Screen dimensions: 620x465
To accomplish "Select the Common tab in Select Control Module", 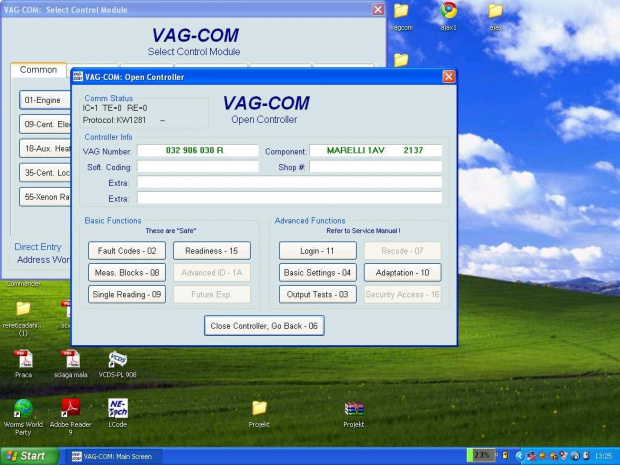I will pos(38,70).
